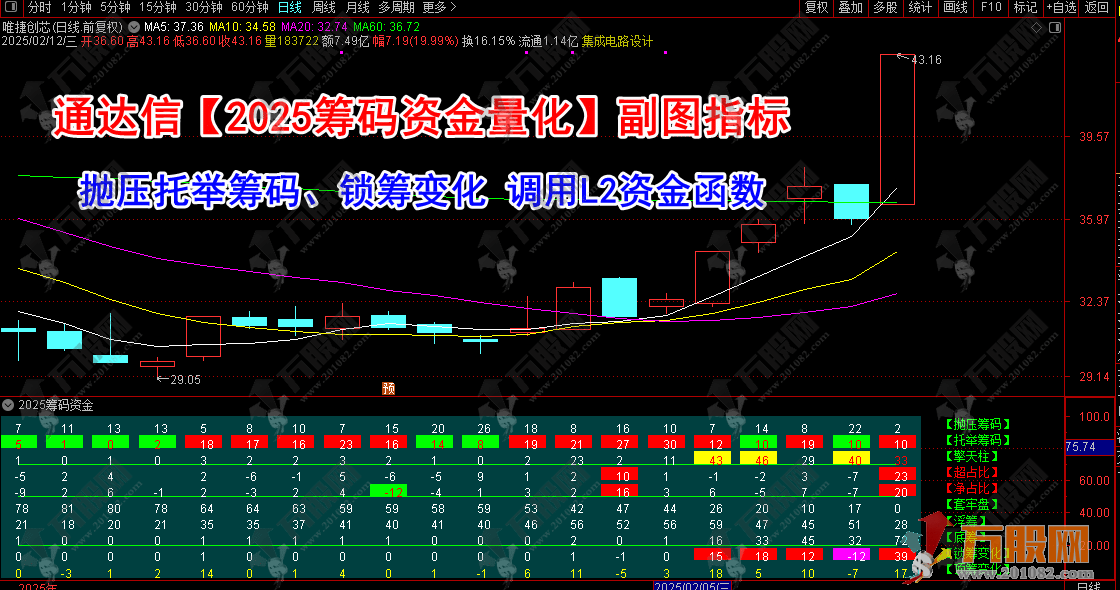This screenshot has height=590, width=1120.
Task: Select the 1分钟 period
Action: point(76,7)
